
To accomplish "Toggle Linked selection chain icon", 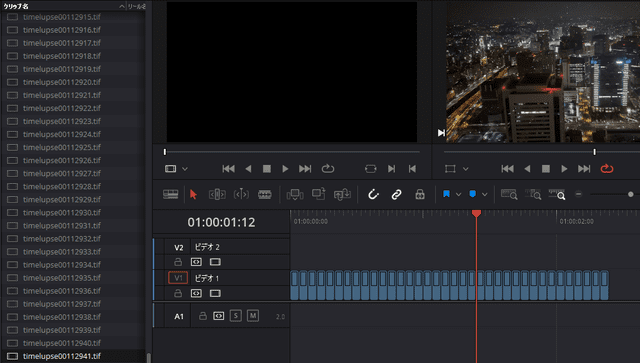I will 396,194.
